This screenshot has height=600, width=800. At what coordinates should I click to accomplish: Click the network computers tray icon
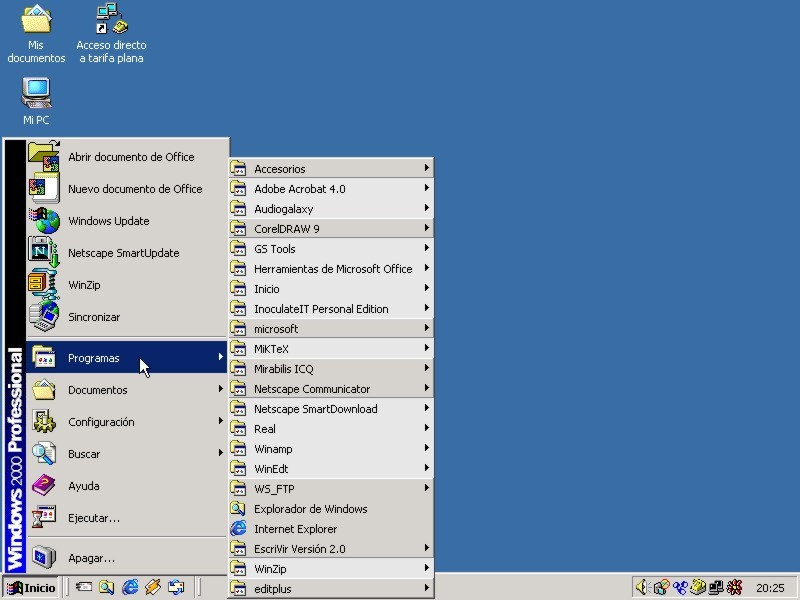pos(716,587)
